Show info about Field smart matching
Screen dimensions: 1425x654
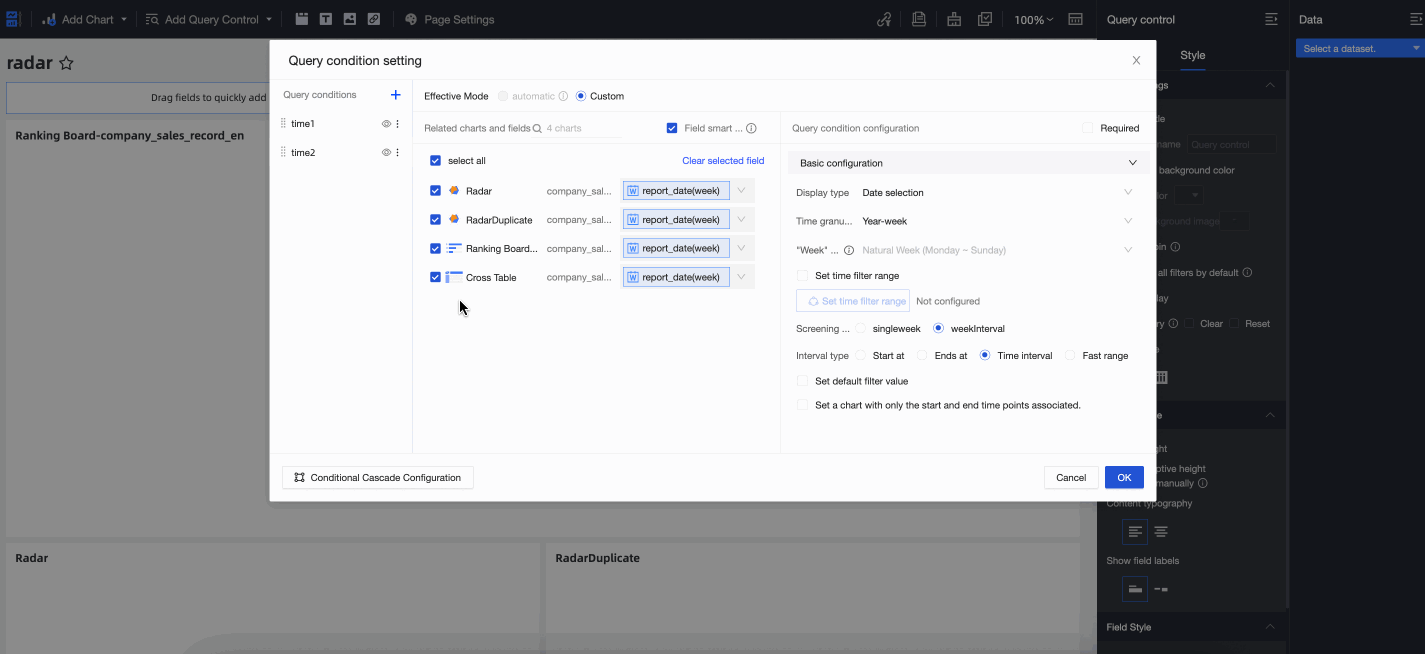tap(751, 128)
